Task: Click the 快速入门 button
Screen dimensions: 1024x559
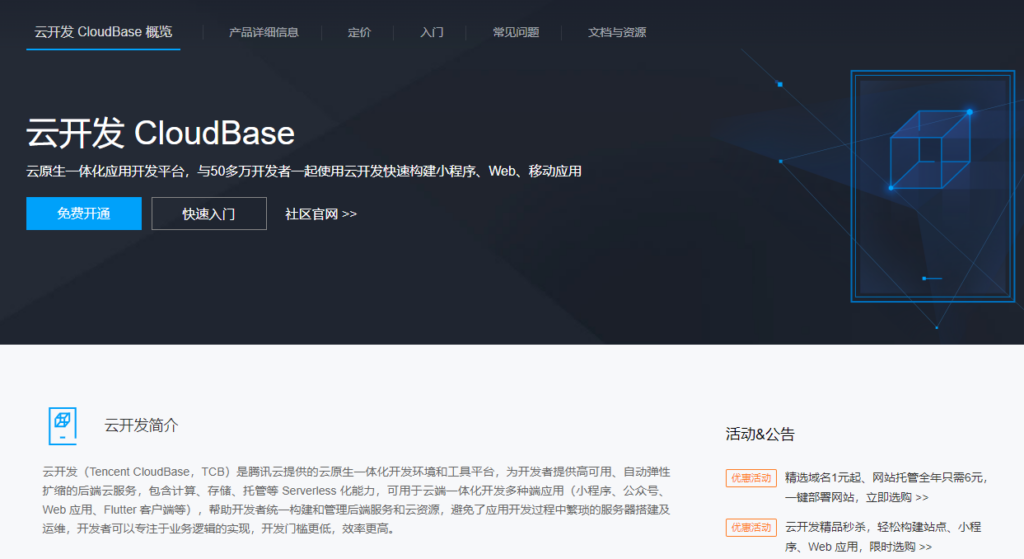Action: 209,214
